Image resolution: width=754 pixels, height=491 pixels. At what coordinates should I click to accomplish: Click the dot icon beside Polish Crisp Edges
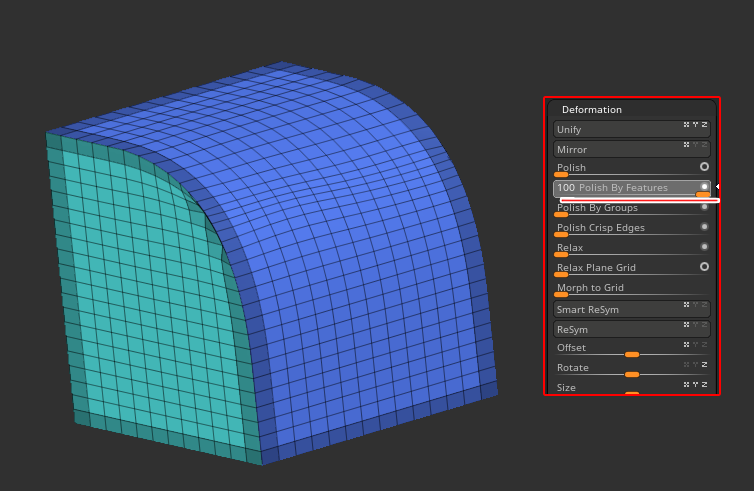pos(704,226)
